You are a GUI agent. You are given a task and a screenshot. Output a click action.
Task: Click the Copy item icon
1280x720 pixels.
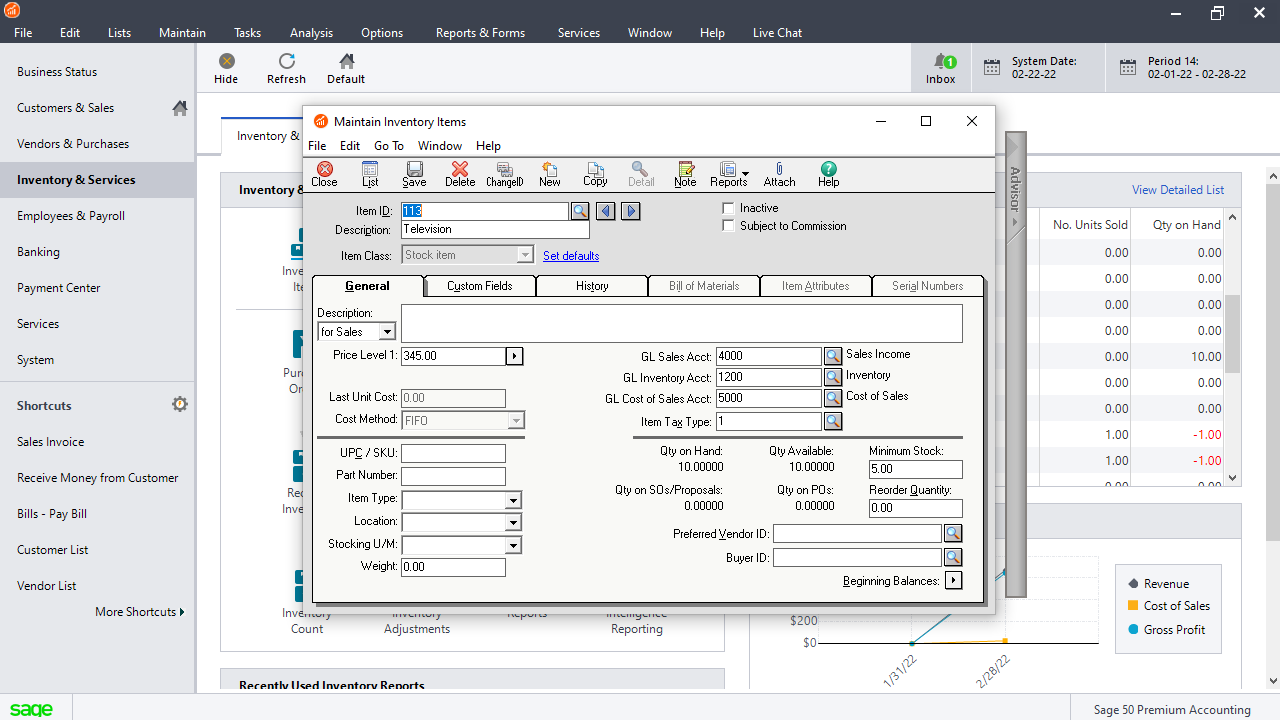point(595,174)
